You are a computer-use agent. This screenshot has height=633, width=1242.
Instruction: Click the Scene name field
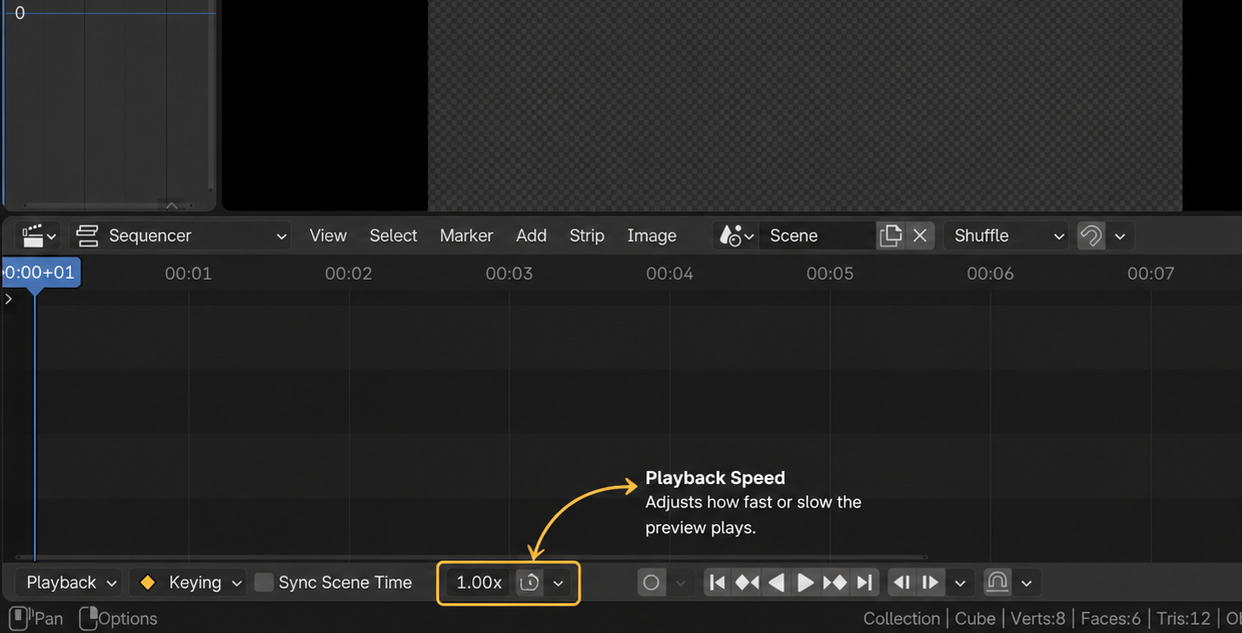pos(817,236)
